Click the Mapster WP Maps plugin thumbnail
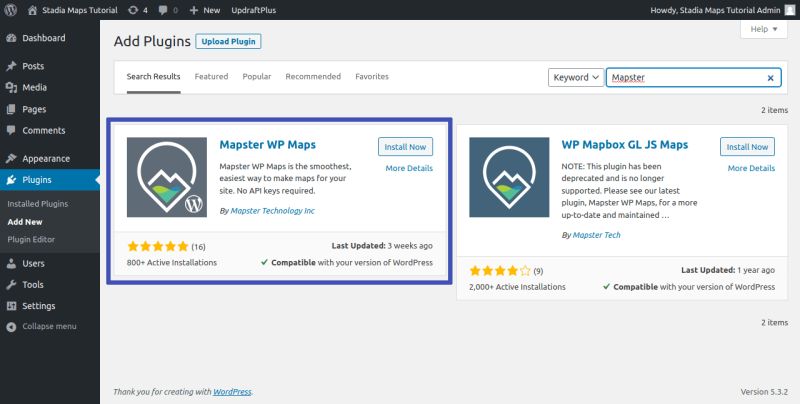This screenshot has width=800, height=404. 167,177
